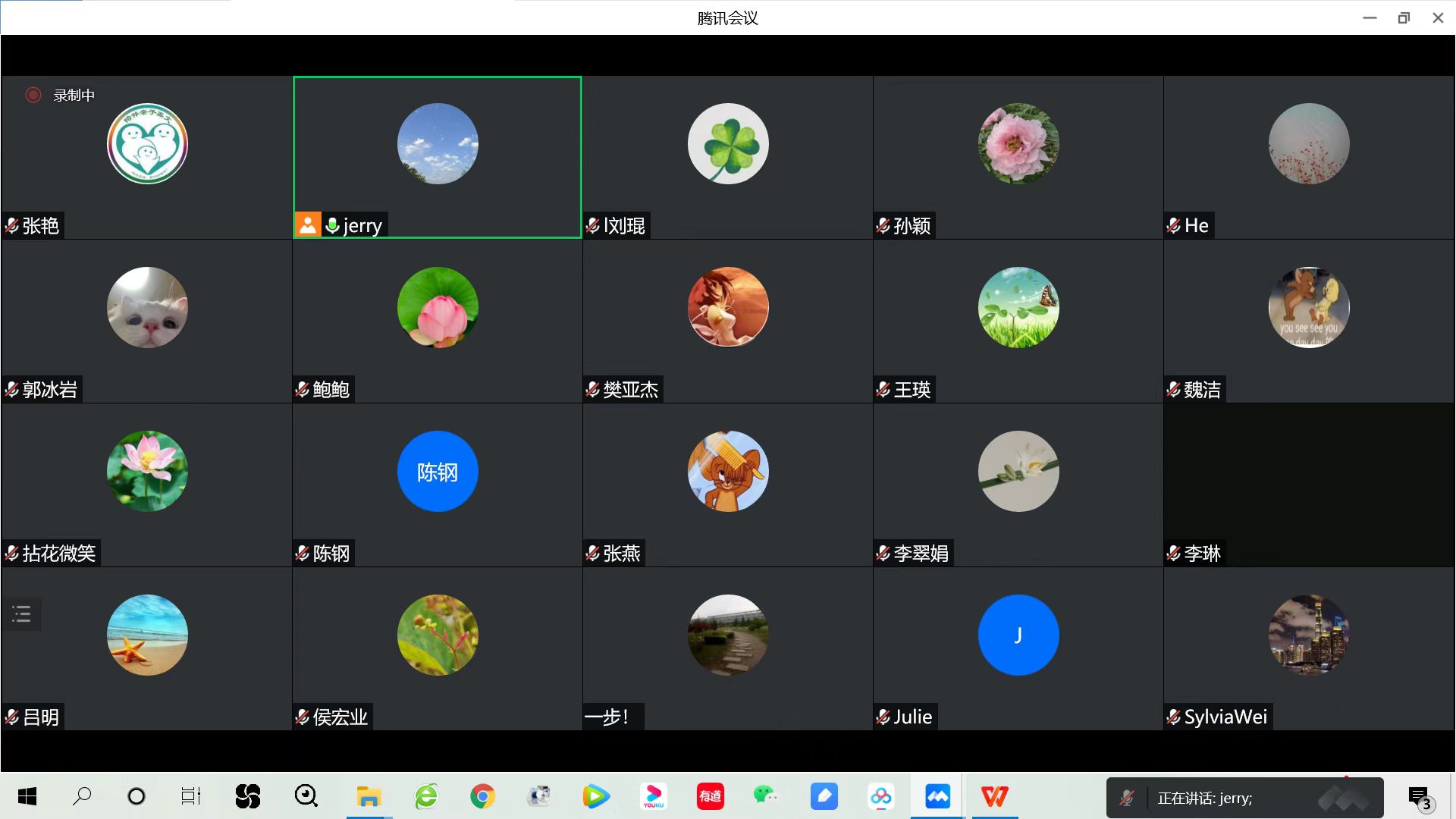Click muted mic icon beside Julie
The image size is (1456, 819).
pos(883,717)
